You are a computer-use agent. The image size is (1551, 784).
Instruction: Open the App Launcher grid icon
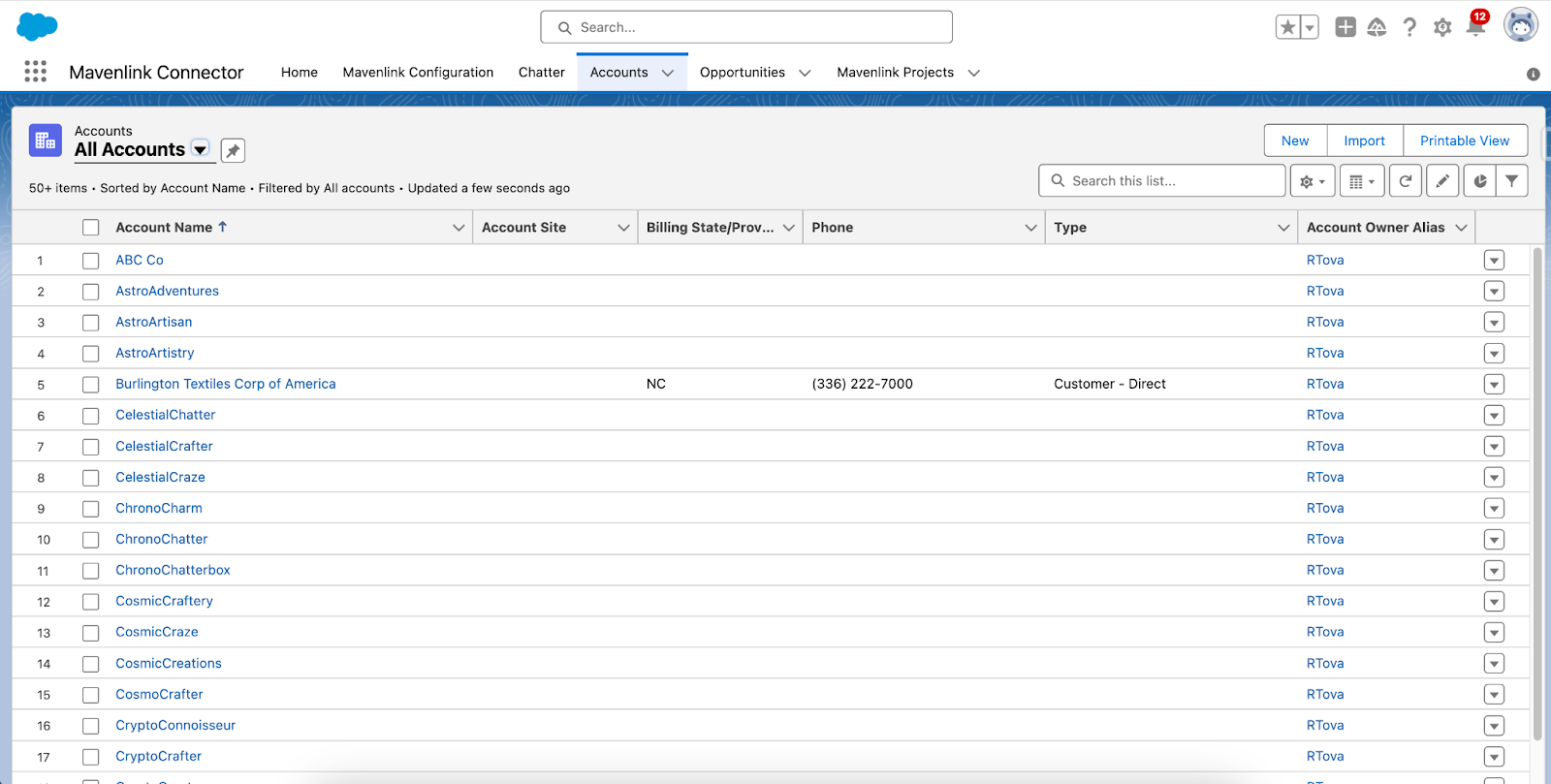point(36,71)
